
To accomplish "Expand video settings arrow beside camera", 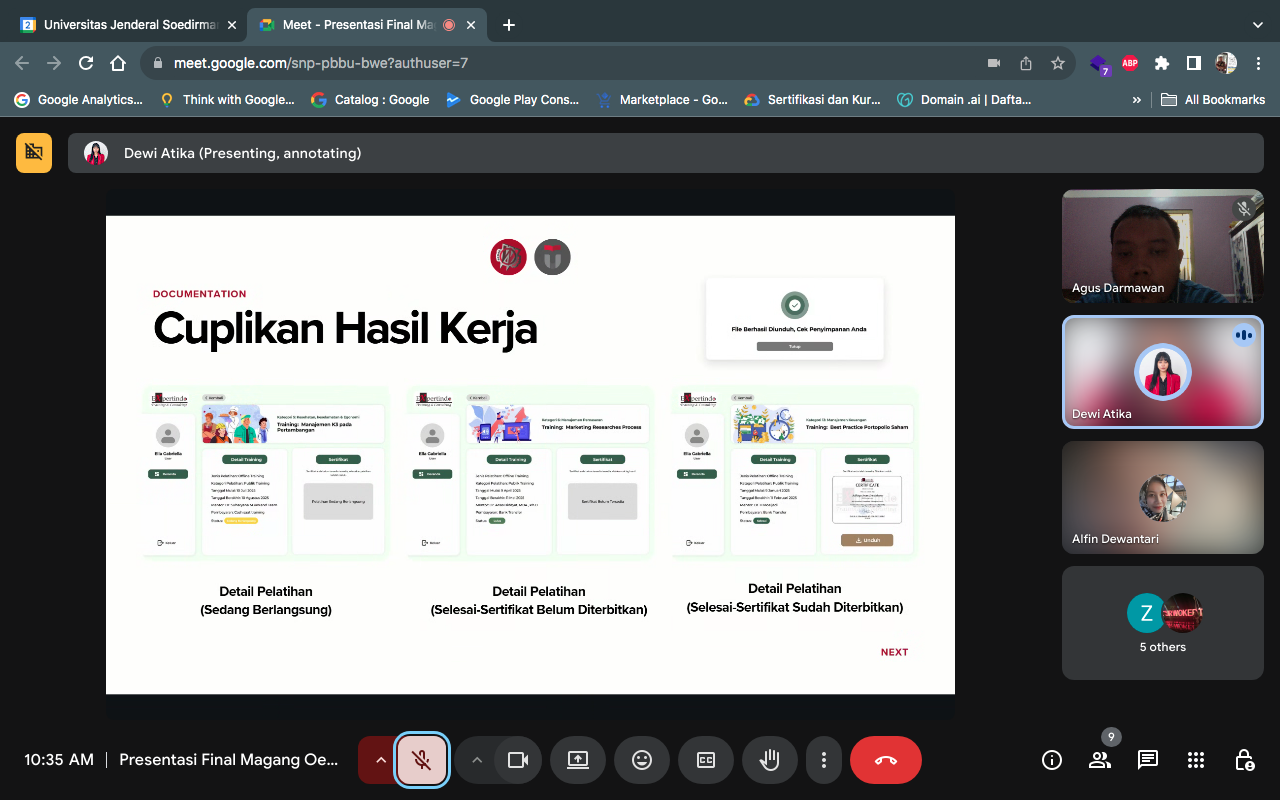I will [477, 760].
